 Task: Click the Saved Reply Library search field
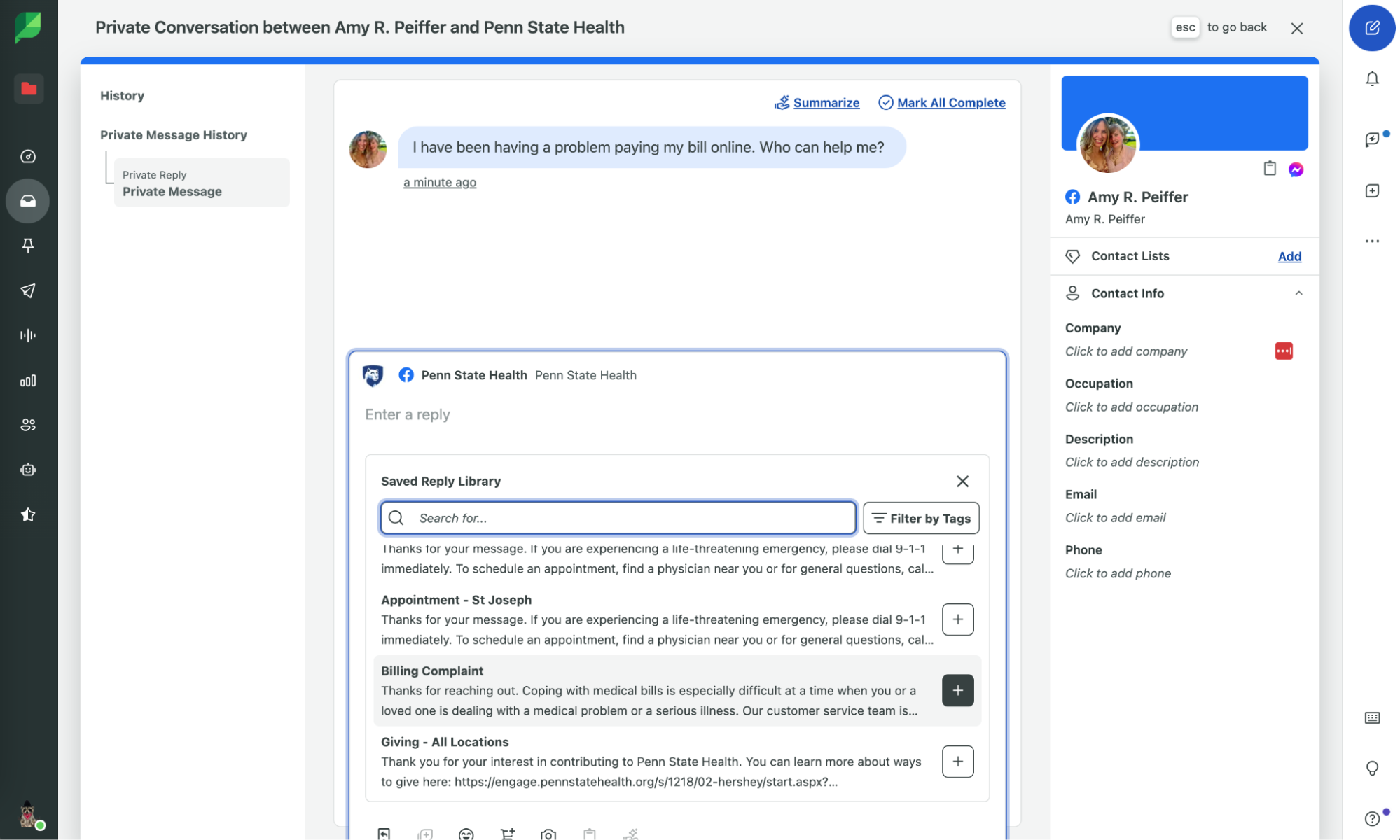pyautogui.click(x=618, y=518)
